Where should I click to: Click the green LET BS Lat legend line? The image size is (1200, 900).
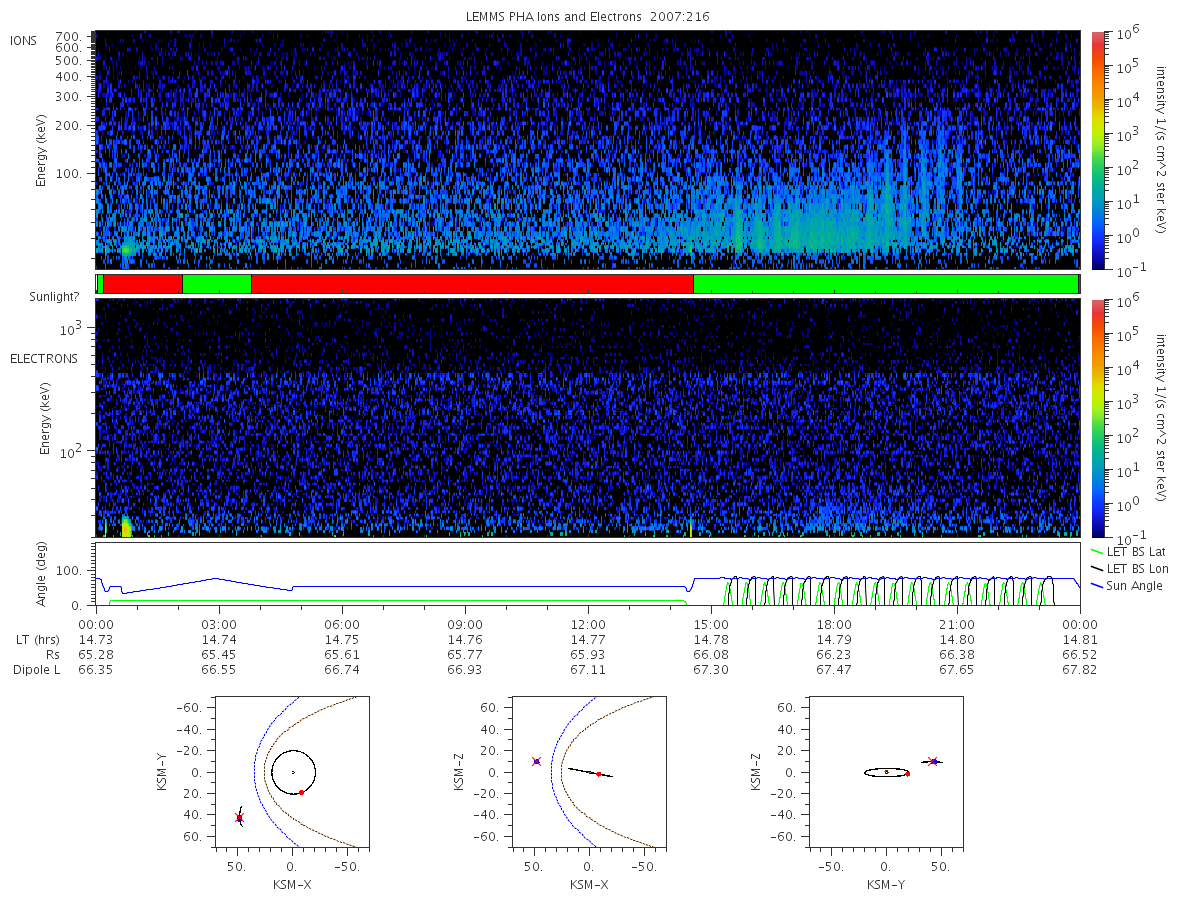[1098, 551]
